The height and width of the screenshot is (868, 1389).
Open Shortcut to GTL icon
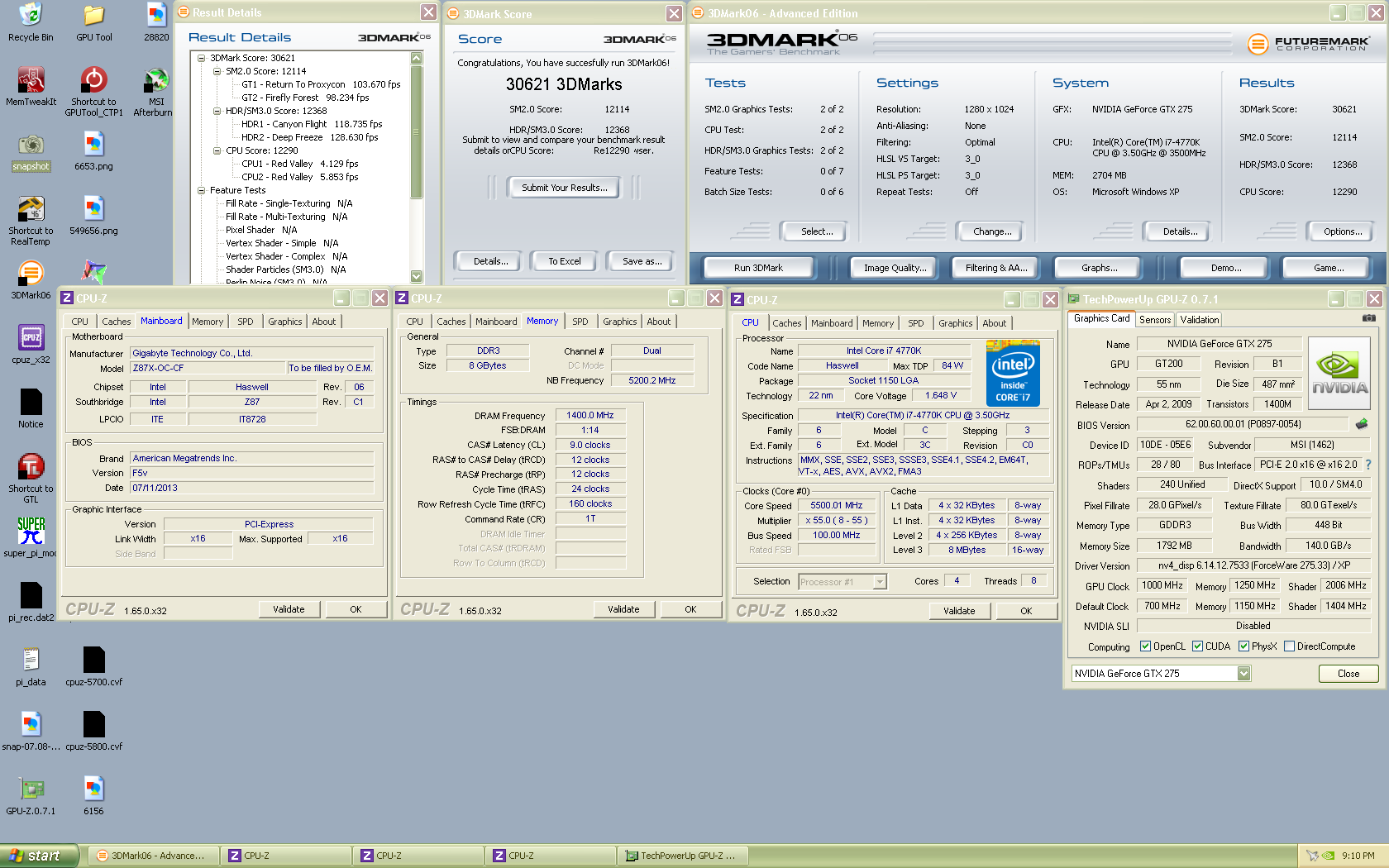(31, 479)
